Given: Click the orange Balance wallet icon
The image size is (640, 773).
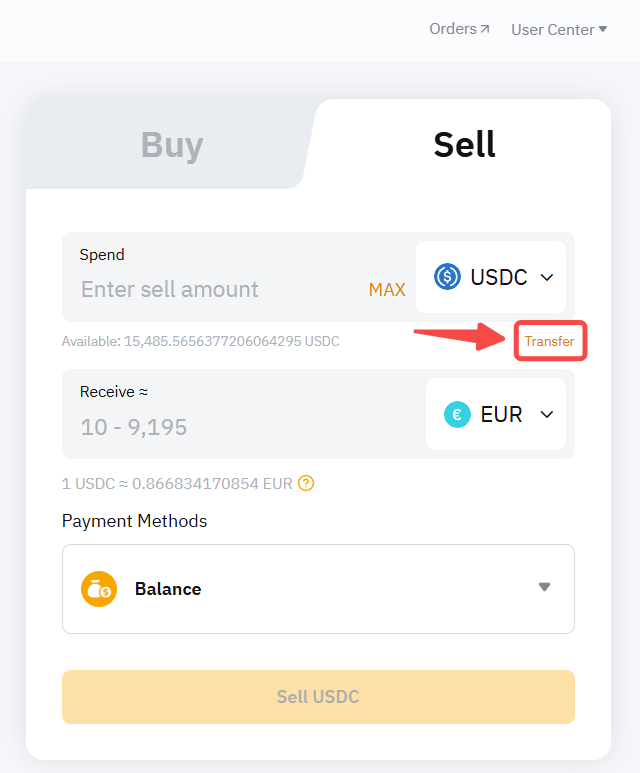Looking at the screenshot, I should (x=99, y=589).
